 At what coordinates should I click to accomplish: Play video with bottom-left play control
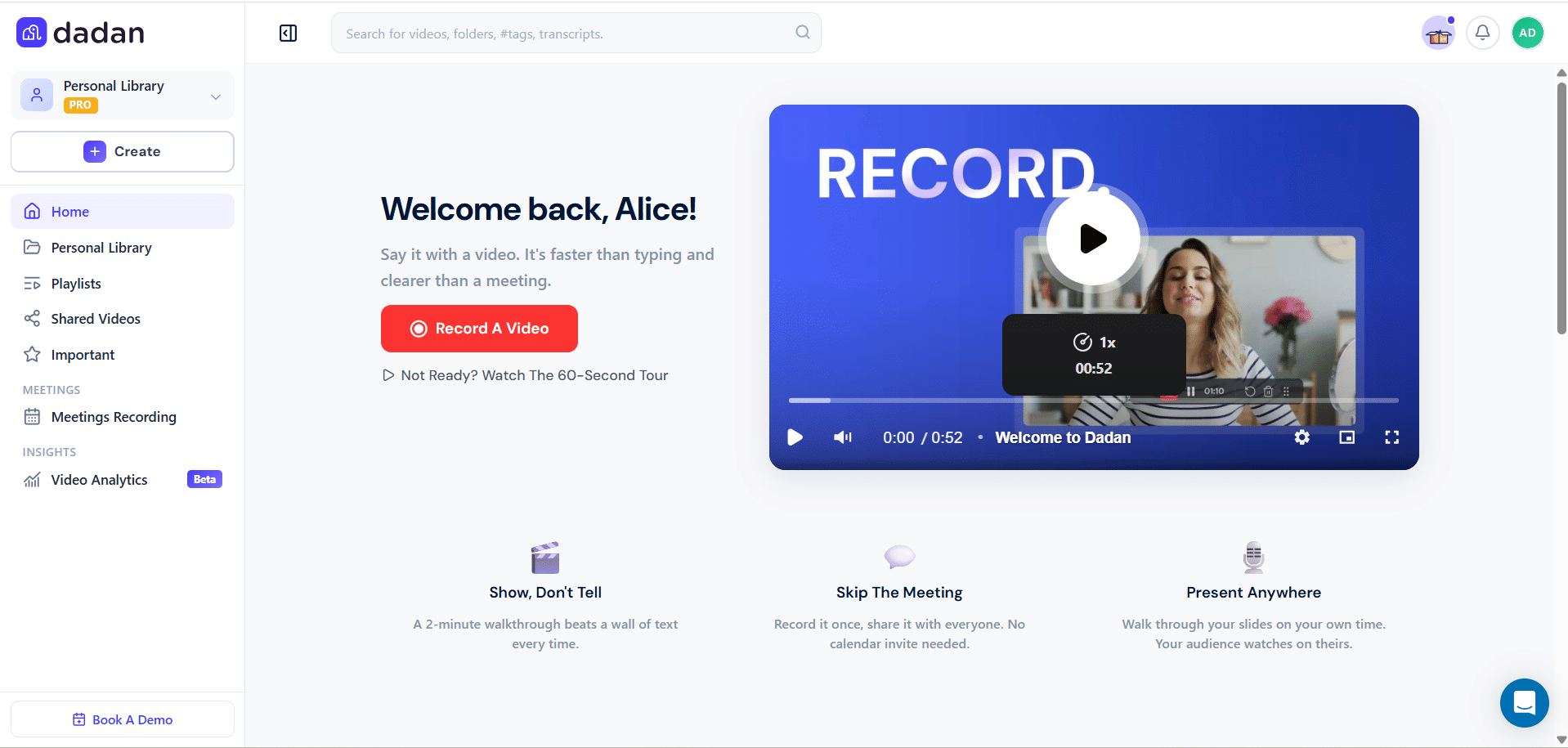pos(795,437)
